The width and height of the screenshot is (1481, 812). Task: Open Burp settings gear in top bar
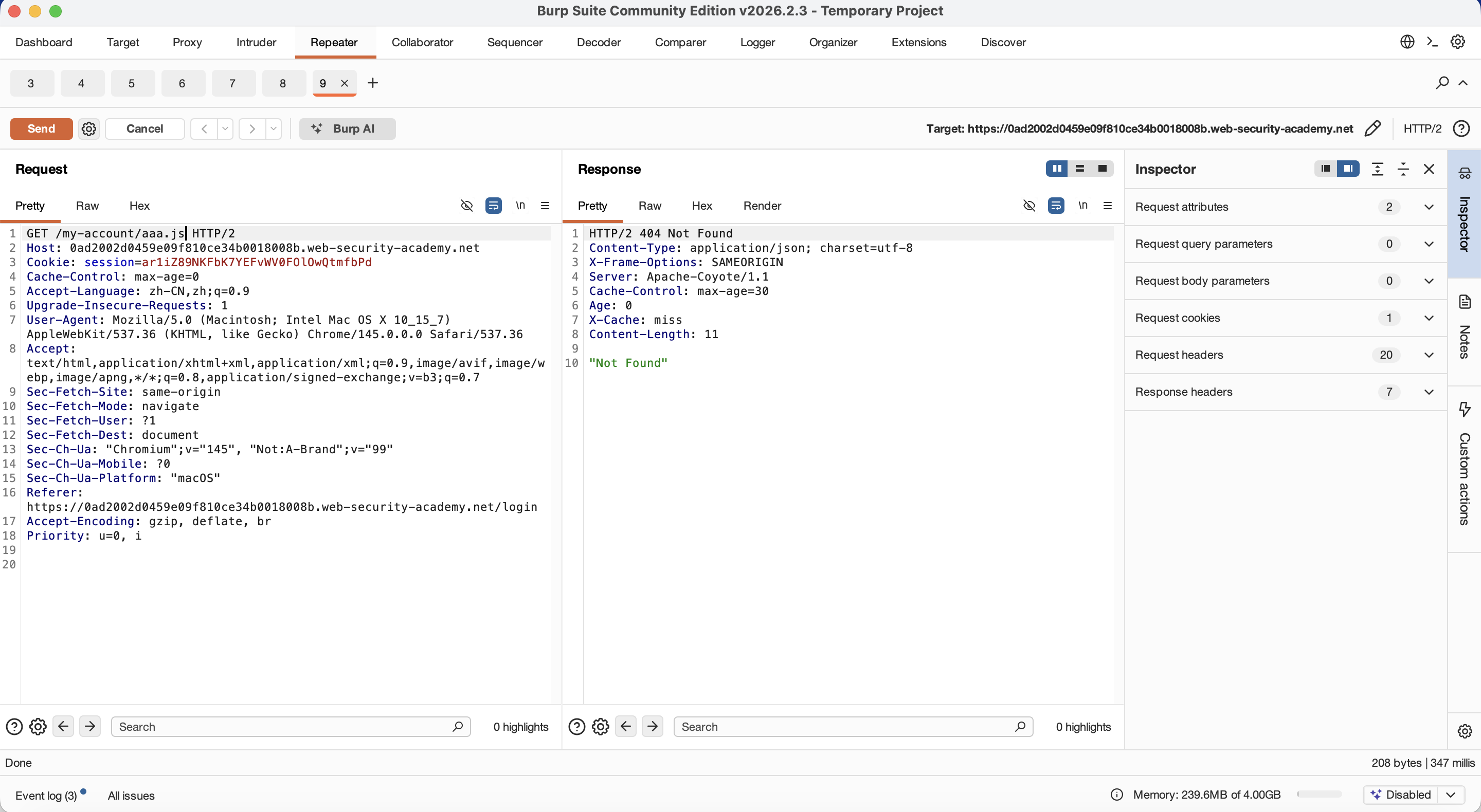1457,42
